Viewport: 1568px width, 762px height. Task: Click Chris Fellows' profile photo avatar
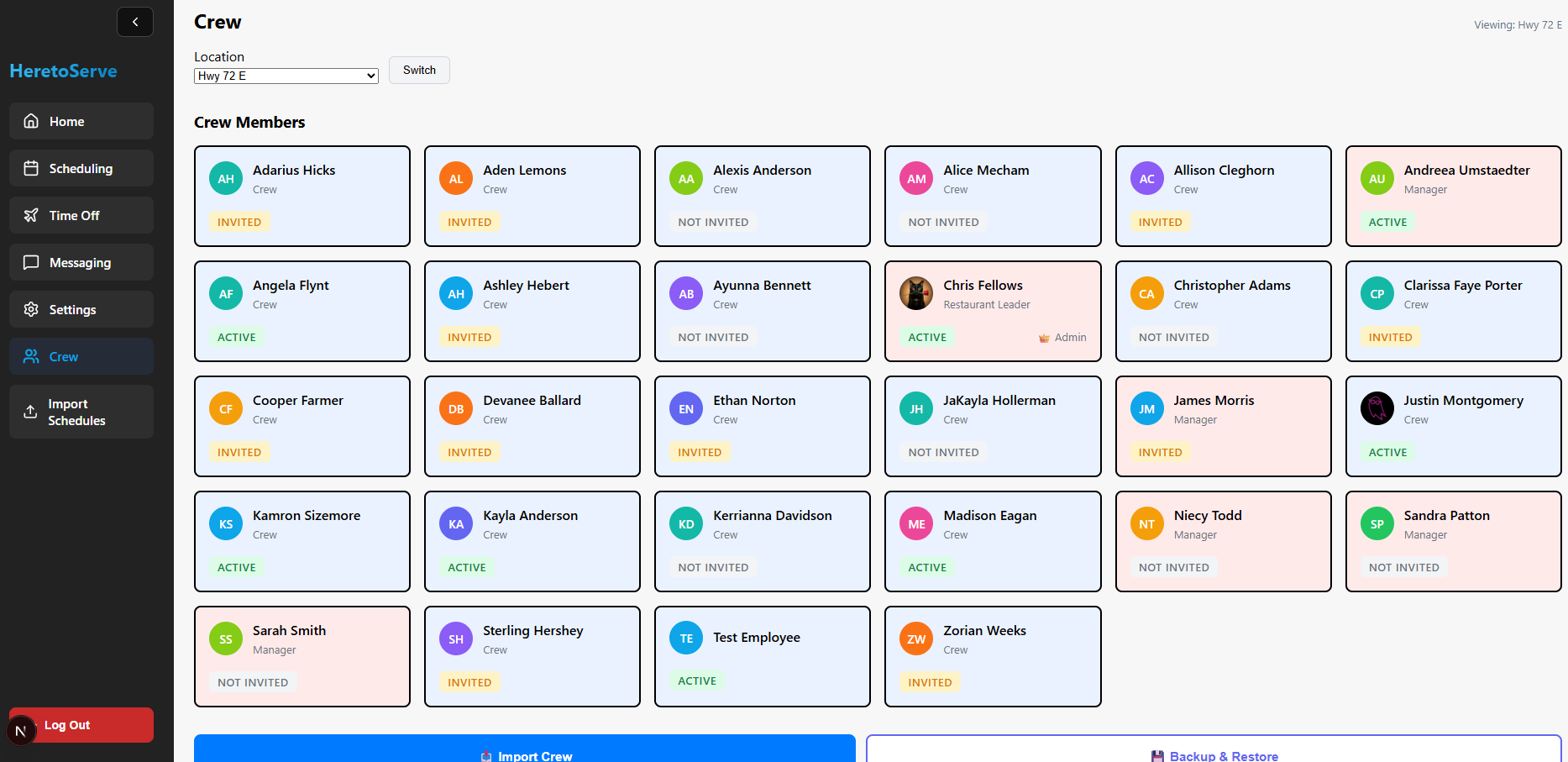coord(916,294)
